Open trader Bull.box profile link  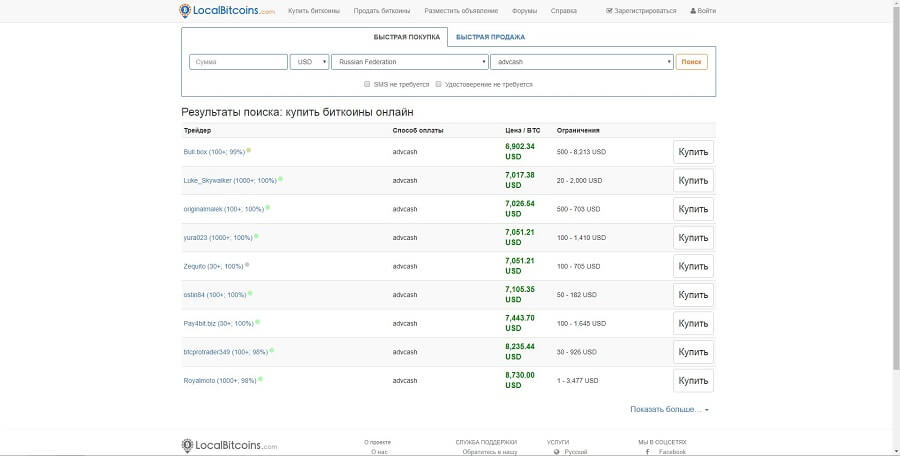click(214, 152)
